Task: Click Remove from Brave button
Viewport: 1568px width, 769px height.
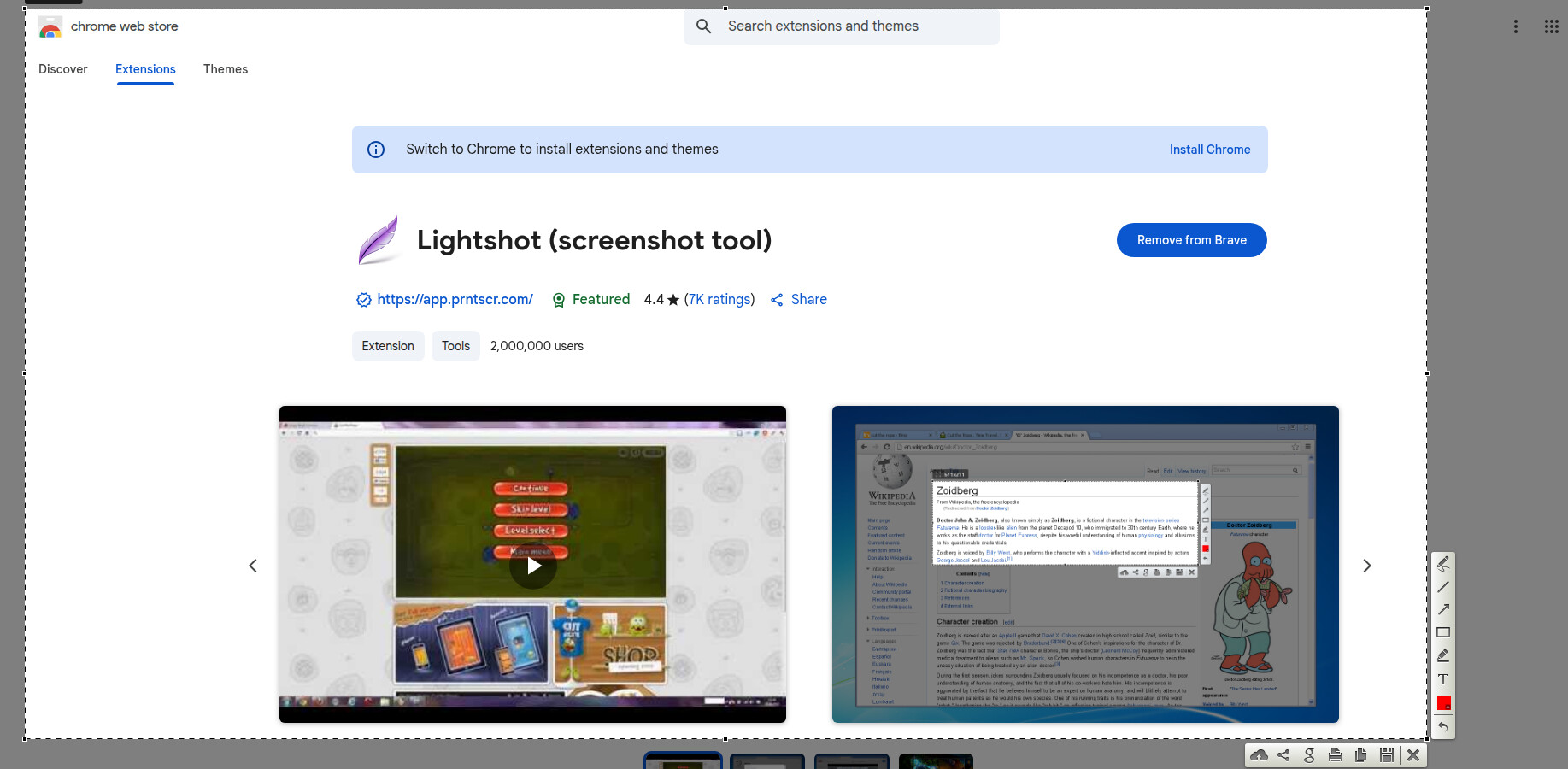Action: [1191, 240]
